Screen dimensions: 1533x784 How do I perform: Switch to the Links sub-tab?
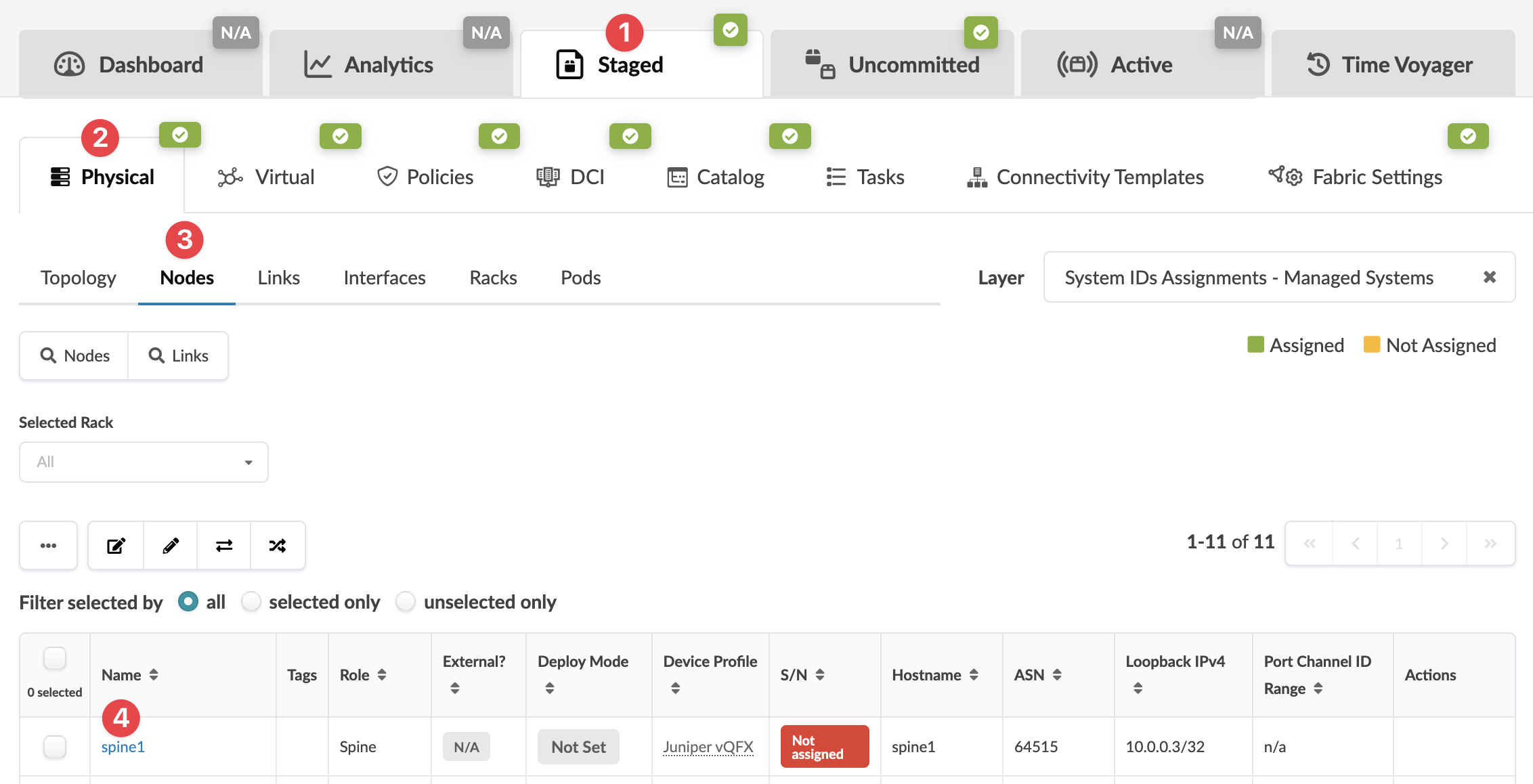[x=278, y=278]
